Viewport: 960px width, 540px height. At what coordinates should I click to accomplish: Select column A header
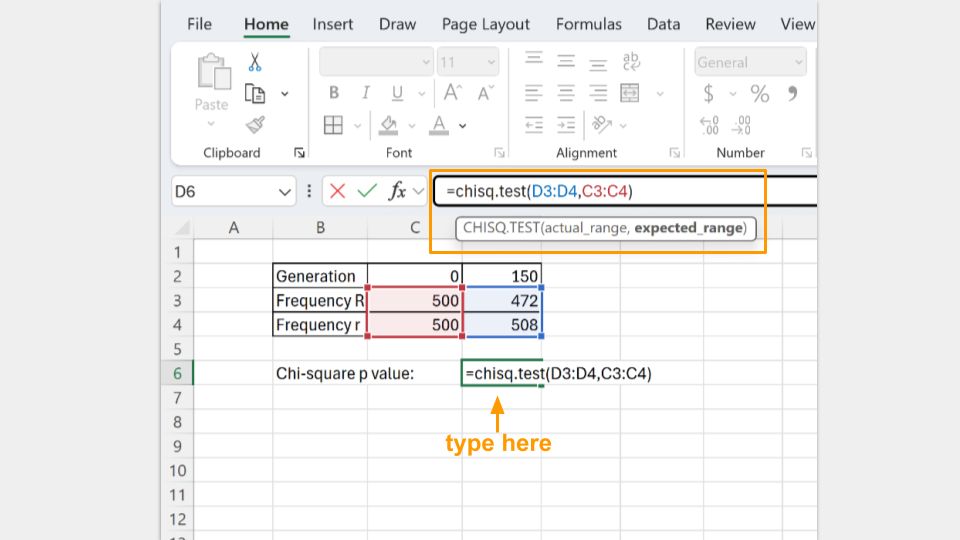pyautogui.click(x=233, y=228)
